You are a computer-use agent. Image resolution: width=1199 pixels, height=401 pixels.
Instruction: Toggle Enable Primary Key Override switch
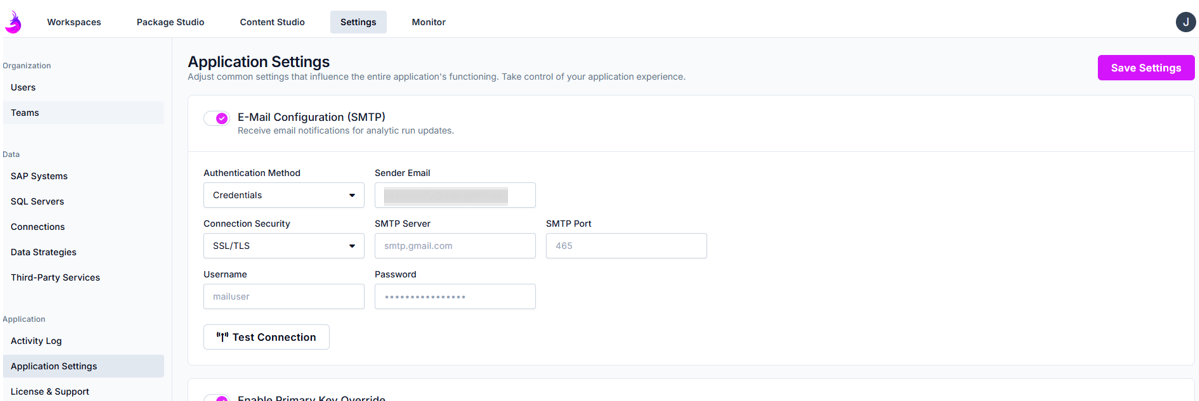point(216,398)
